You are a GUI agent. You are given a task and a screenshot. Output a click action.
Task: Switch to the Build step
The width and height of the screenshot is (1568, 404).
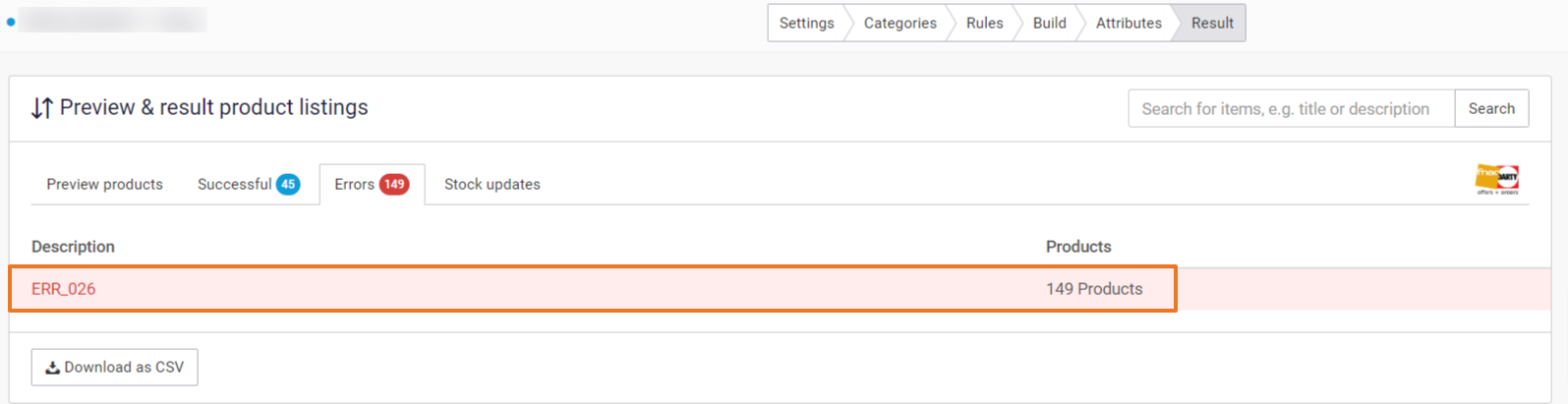click(x=1049, y=23)
